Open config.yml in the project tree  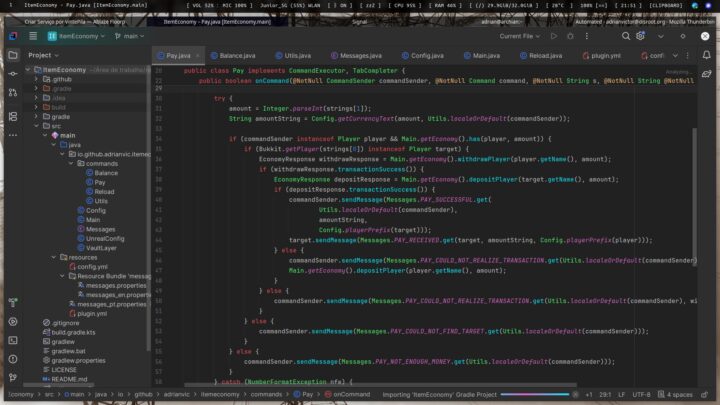coord(92,266)
